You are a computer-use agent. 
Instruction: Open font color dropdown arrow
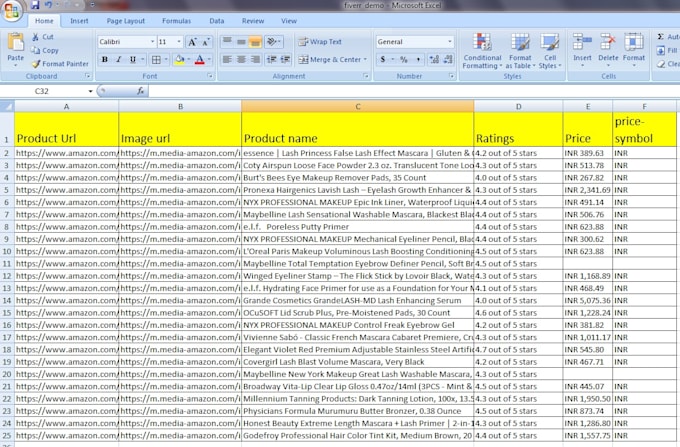click(209, 59)
